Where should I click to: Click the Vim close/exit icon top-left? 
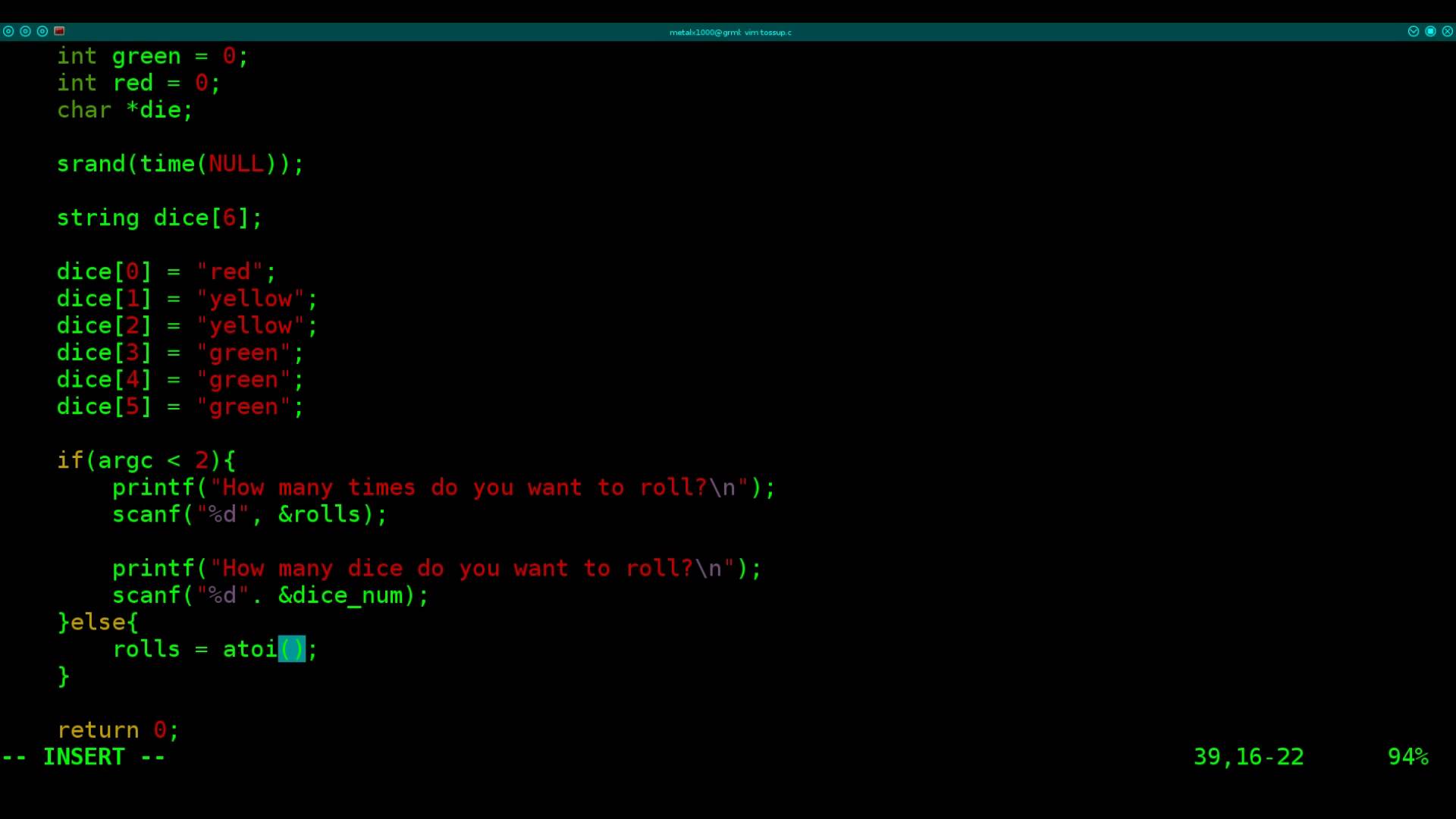[x=9, y=31]
